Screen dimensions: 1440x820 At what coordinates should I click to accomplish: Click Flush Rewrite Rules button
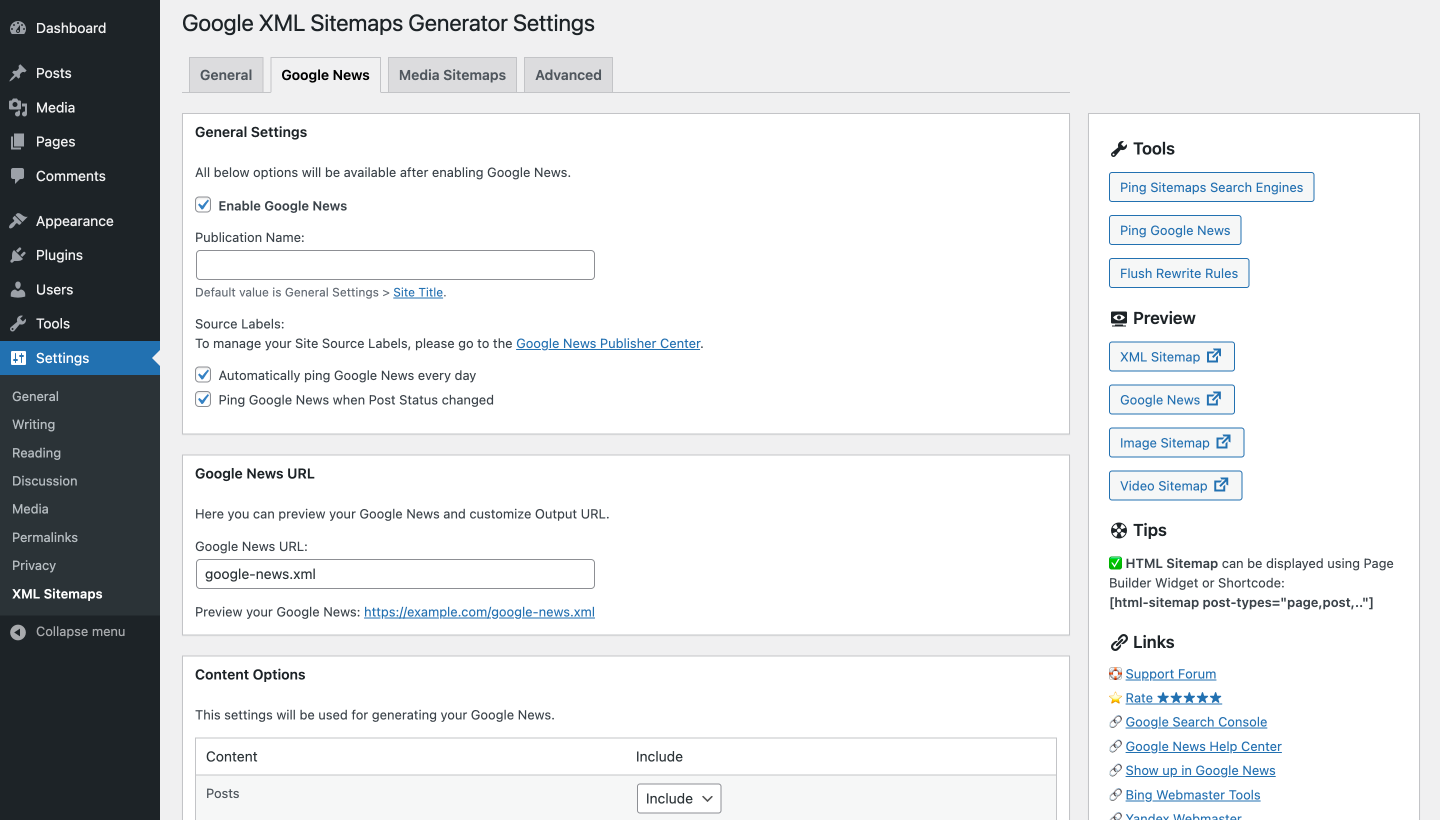pos(1179,273)
